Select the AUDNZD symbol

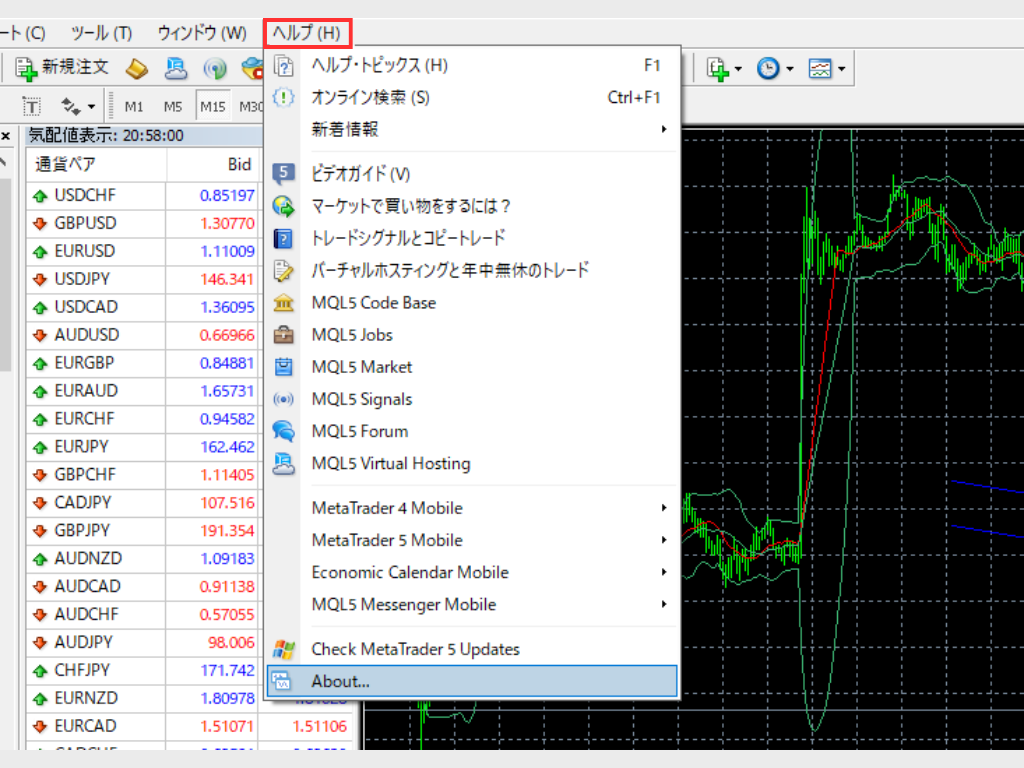88,559
